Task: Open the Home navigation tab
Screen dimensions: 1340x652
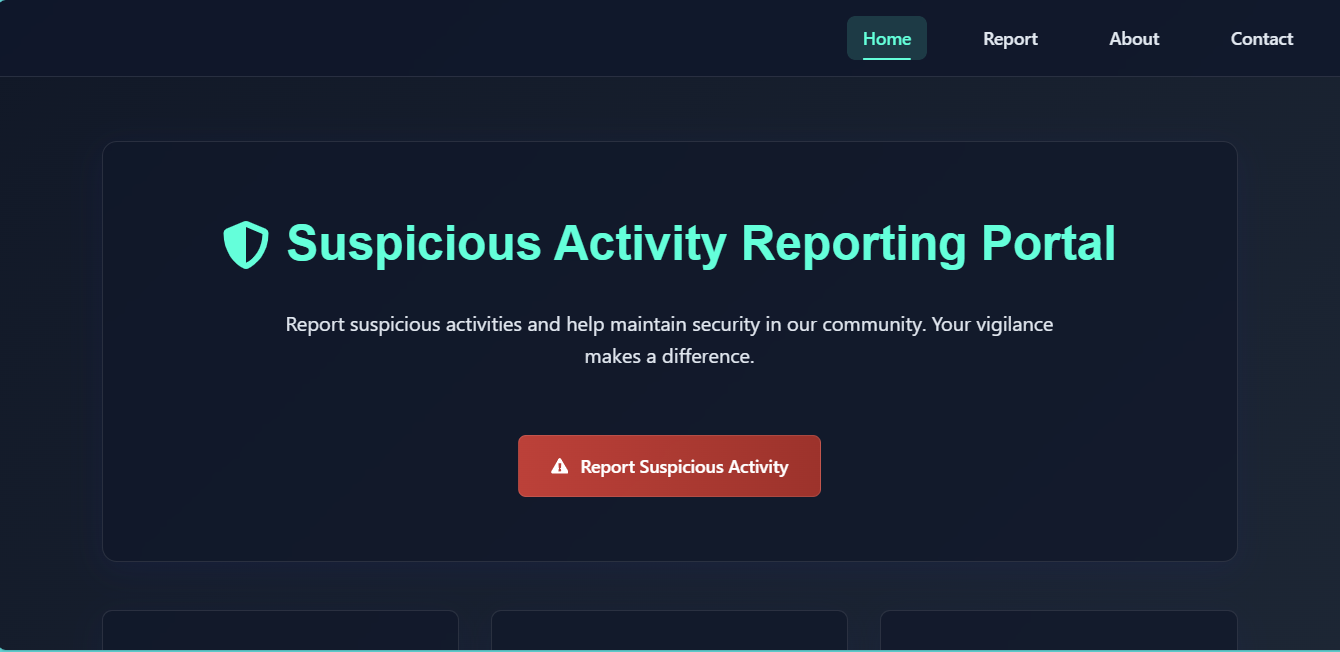Action: coord(887,38)
